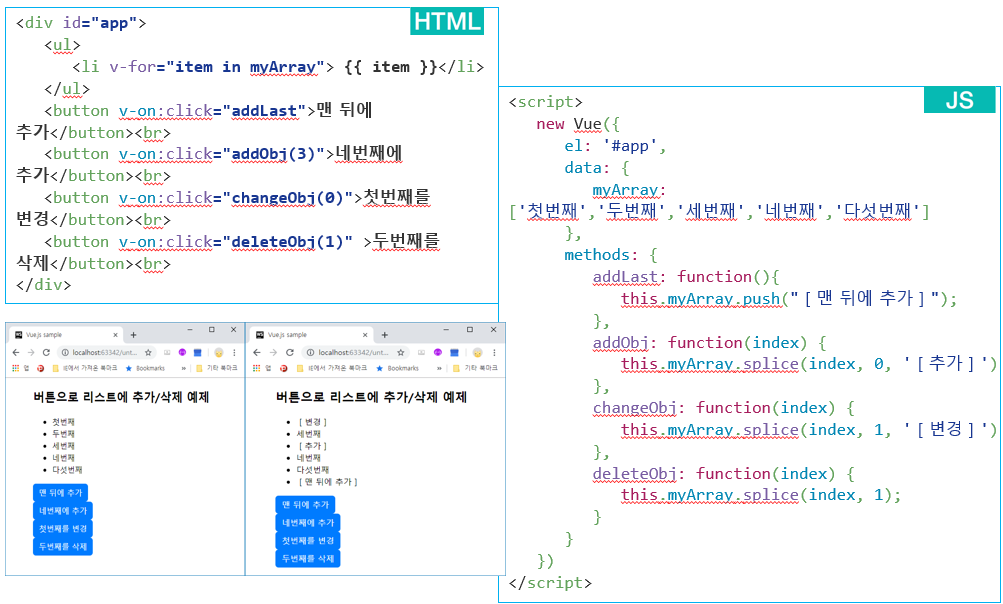Go back in the right browser window
The height and width of the screenshot is (604, 1003).
pyautogui.click(x=257, y=353)
